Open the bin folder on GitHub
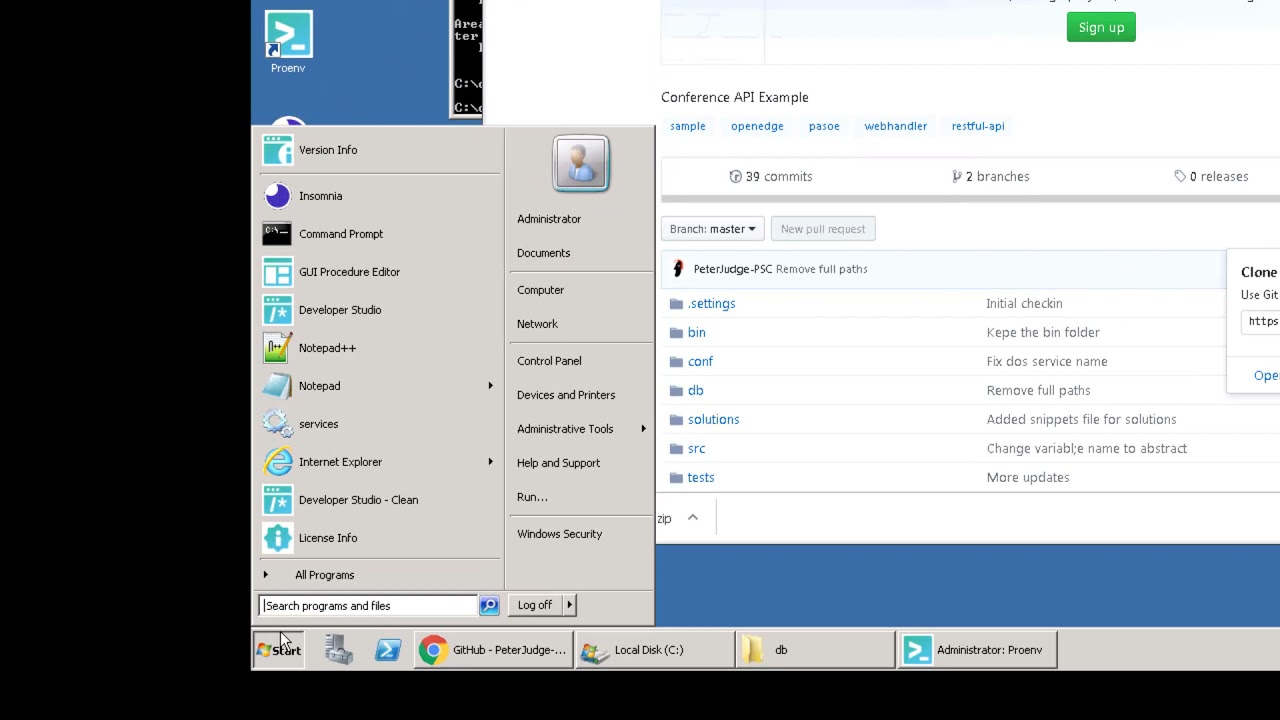This screenshot has width=1280, height=720. point(697,332)
